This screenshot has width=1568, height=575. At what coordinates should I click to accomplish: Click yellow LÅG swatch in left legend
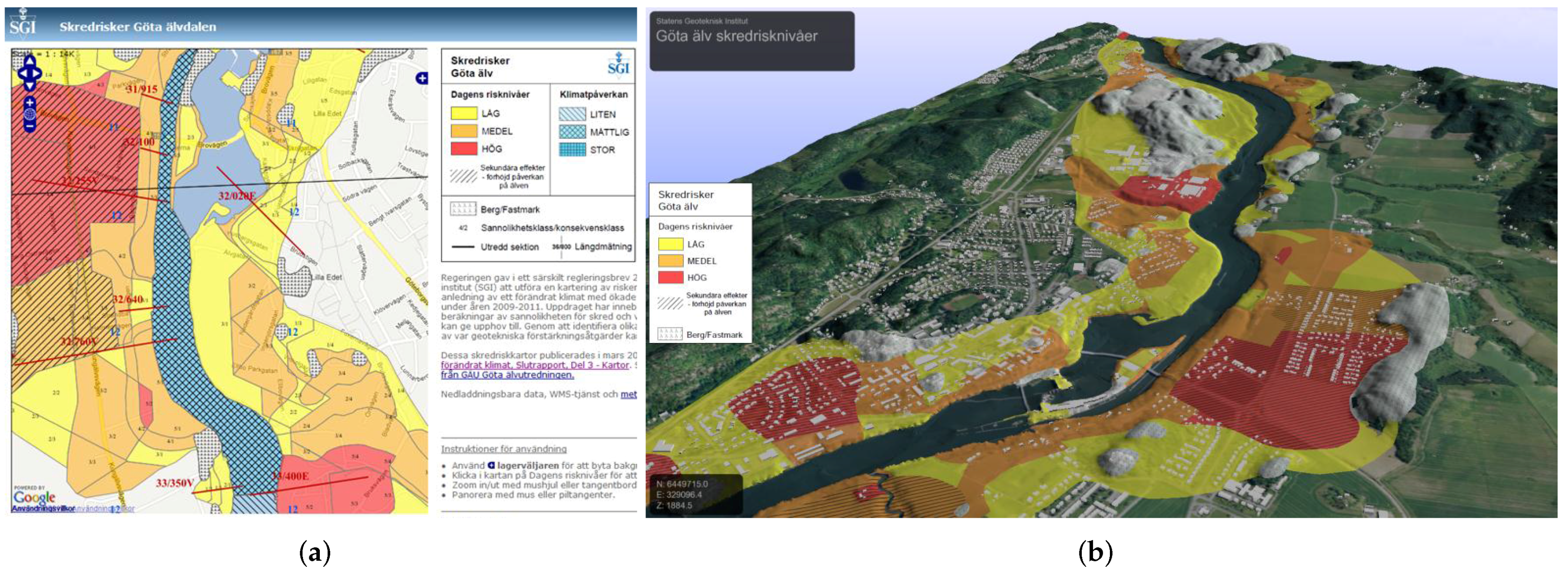(x=463, y=113)
